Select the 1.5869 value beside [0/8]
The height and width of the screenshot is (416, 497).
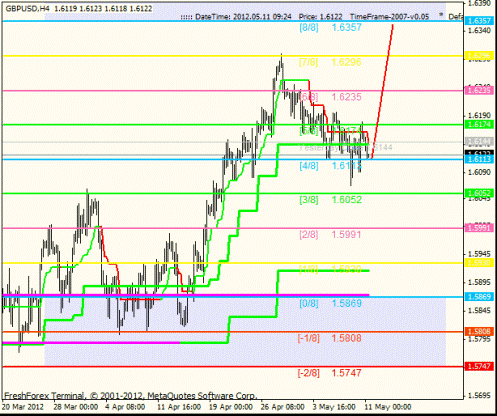pos(347,303)
